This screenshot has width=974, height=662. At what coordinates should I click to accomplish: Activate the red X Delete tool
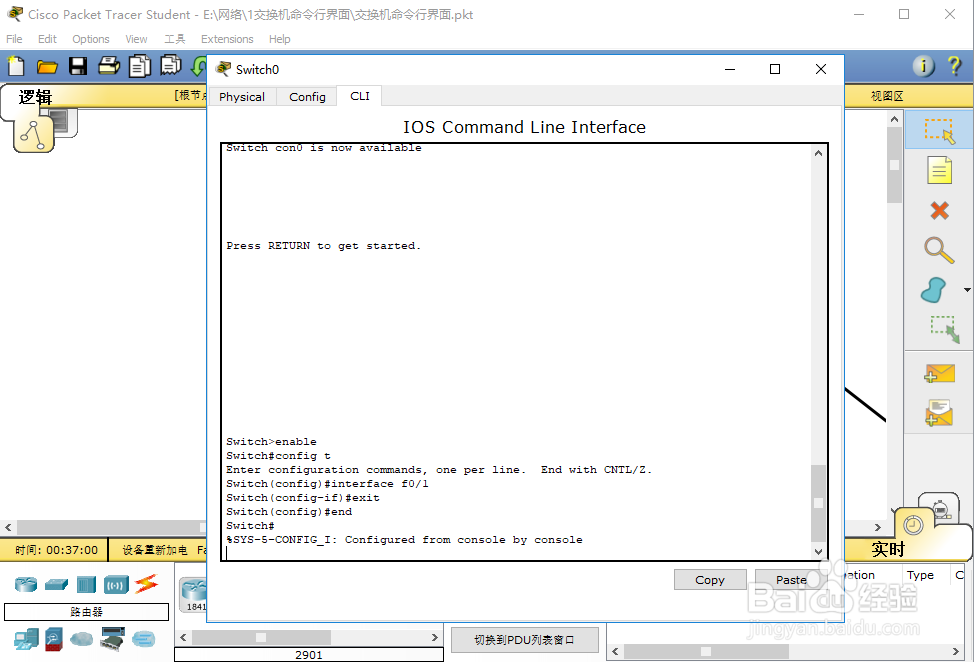[x=939, y=211]
